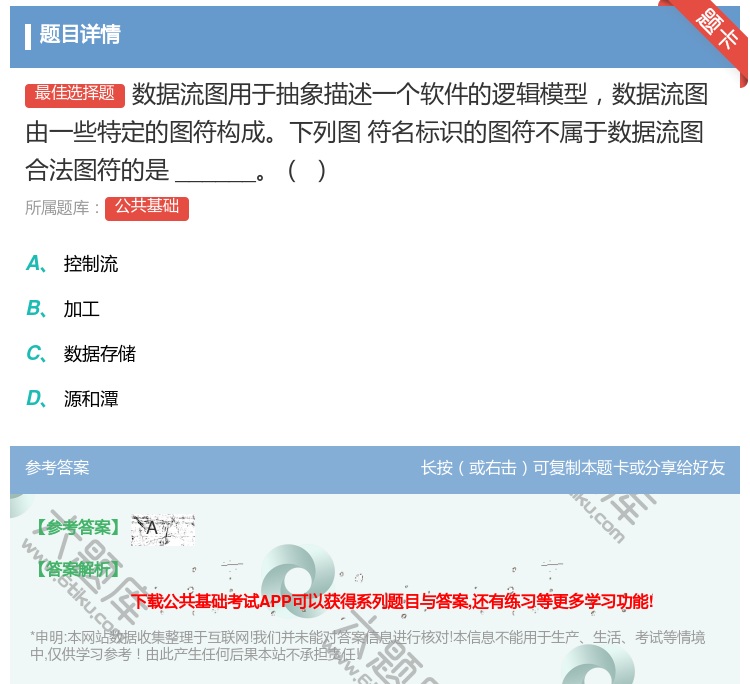Open the red 下载公共基础考试APP download link
Viewport: 750px width, 684px height.
(392, 601)
